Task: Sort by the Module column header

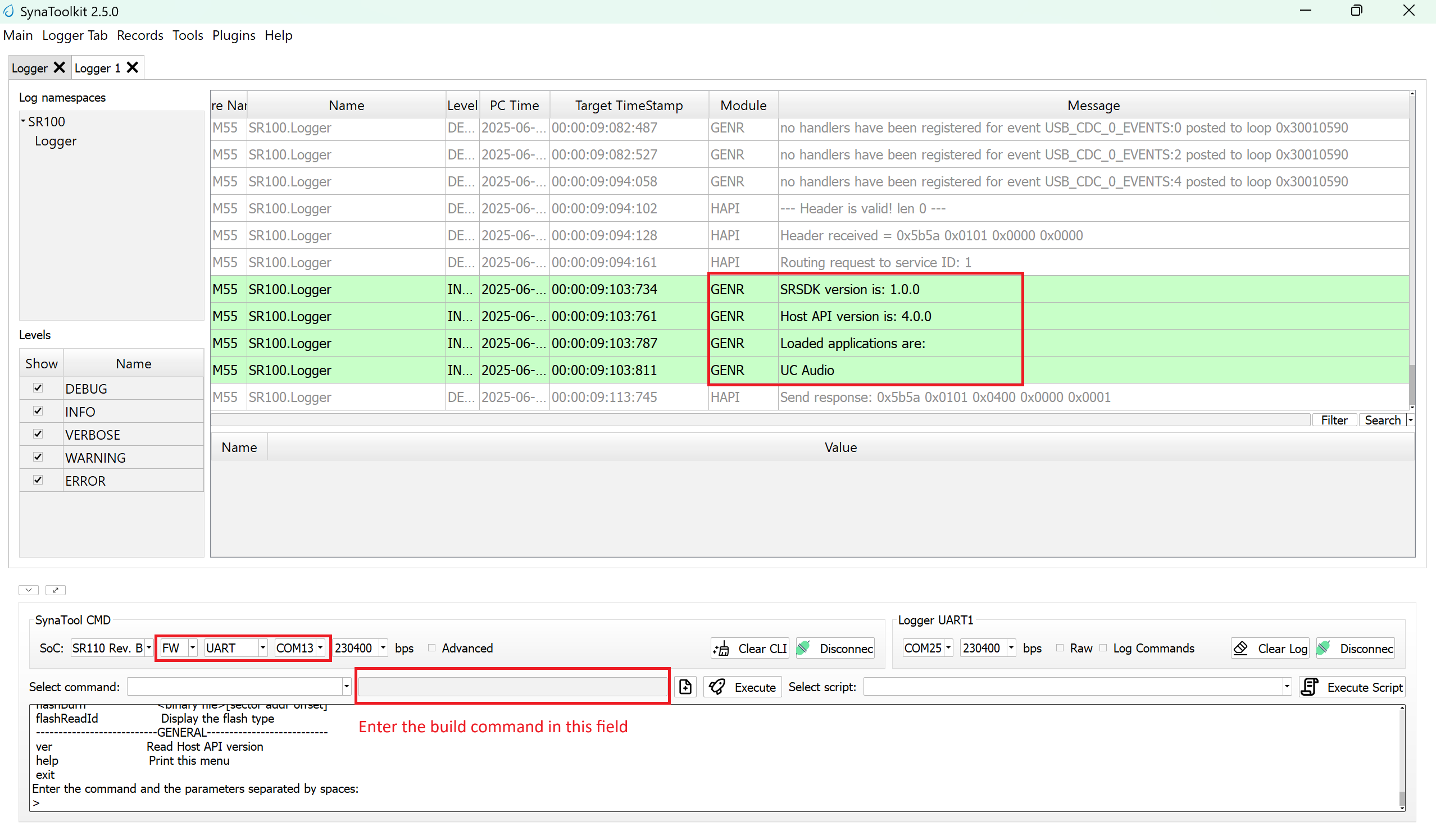Action: [x=743, y=106]
